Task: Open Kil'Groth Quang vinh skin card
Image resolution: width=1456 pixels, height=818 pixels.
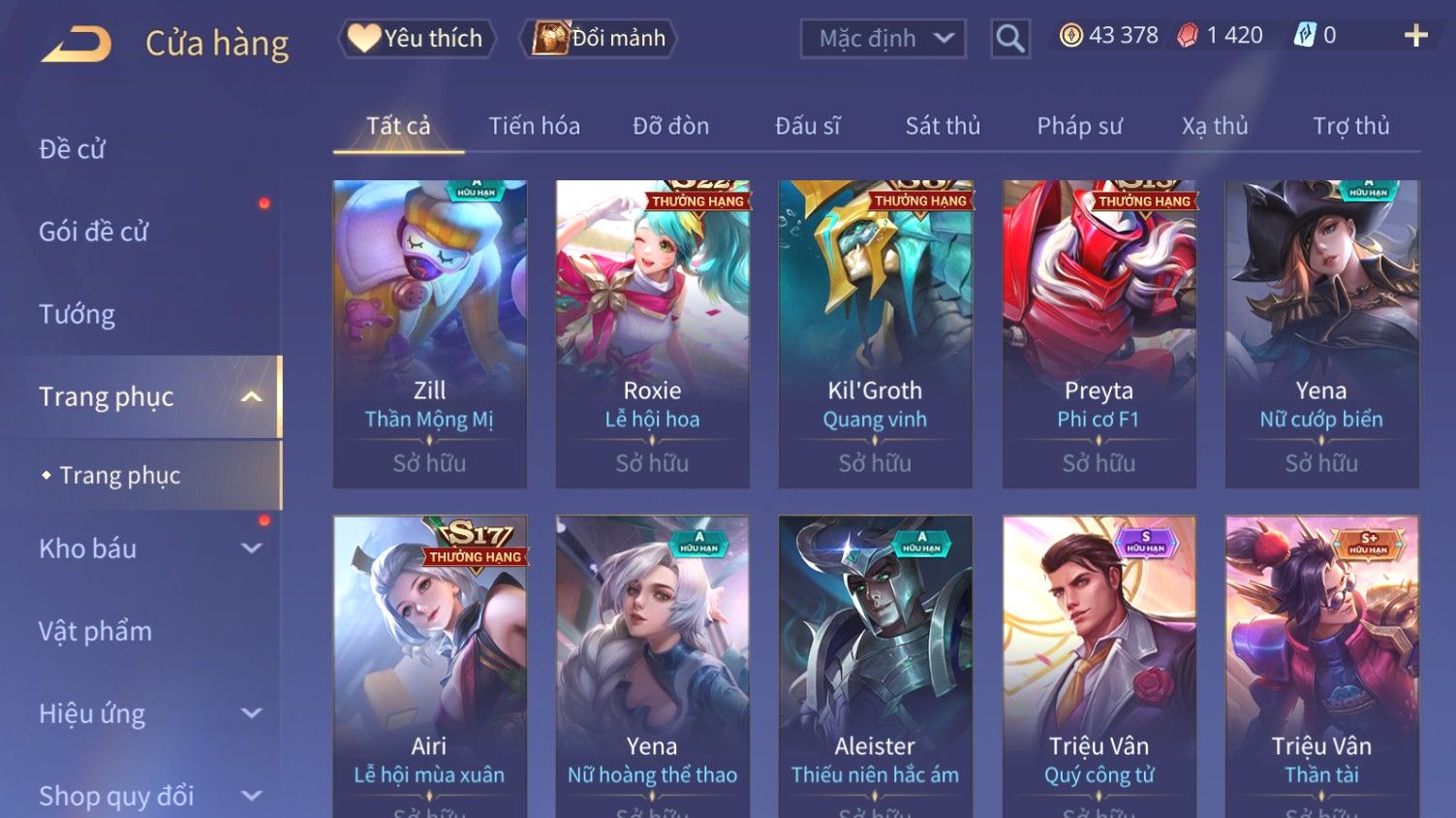Action: 875,334
